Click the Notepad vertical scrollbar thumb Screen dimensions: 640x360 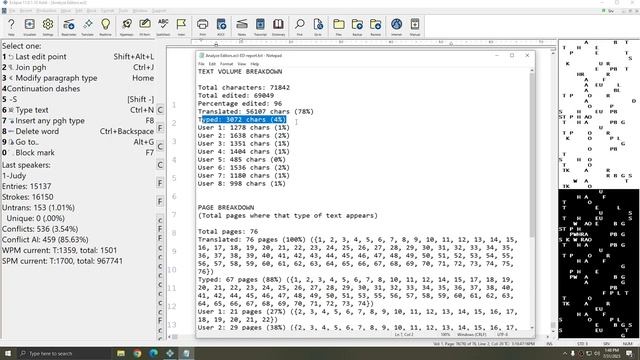[x=531, y=155]
